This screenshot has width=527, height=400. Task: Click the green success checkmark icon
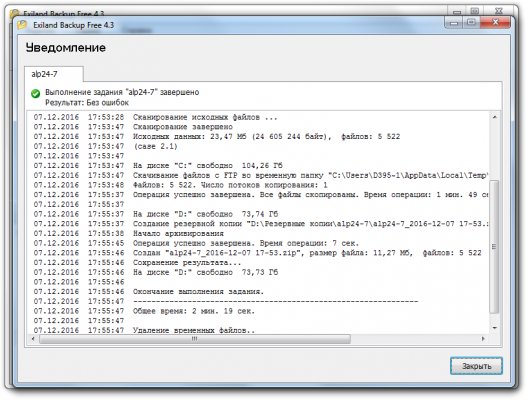(35, 93)
